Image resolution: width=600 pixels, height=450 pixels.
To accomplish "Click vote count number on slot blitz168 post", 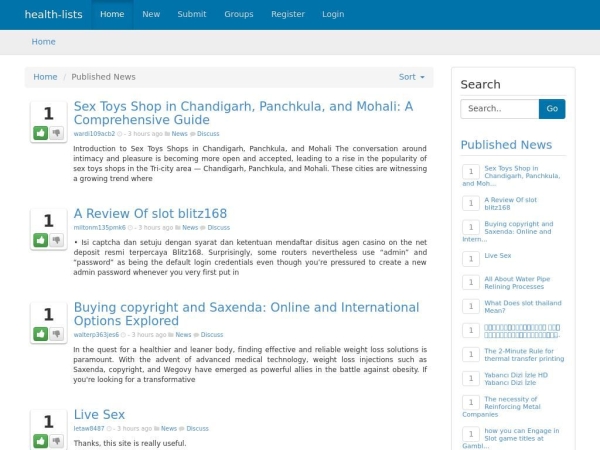I will tap(48, 221).
